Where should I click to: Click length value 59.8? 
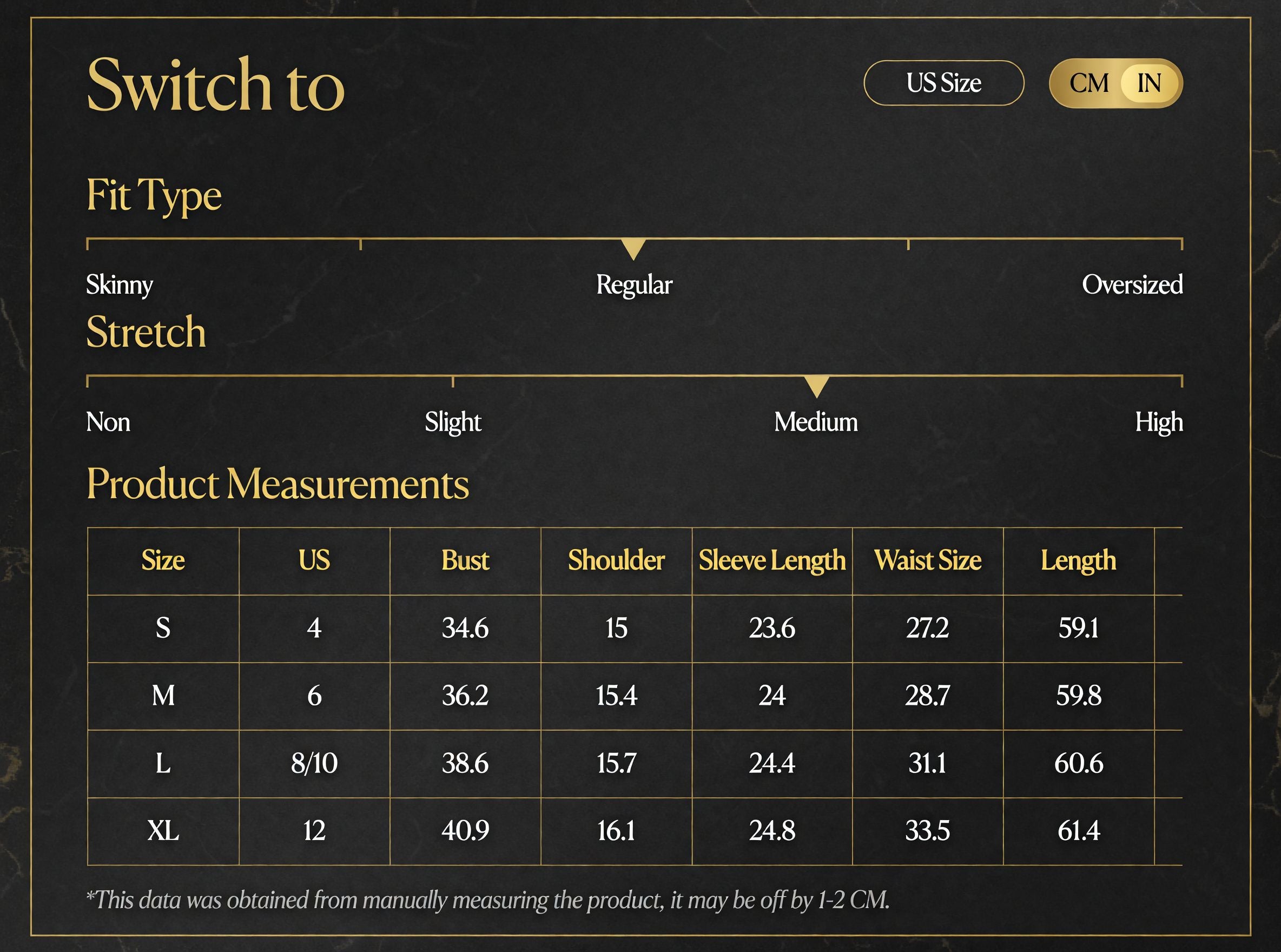point(1078,696)
